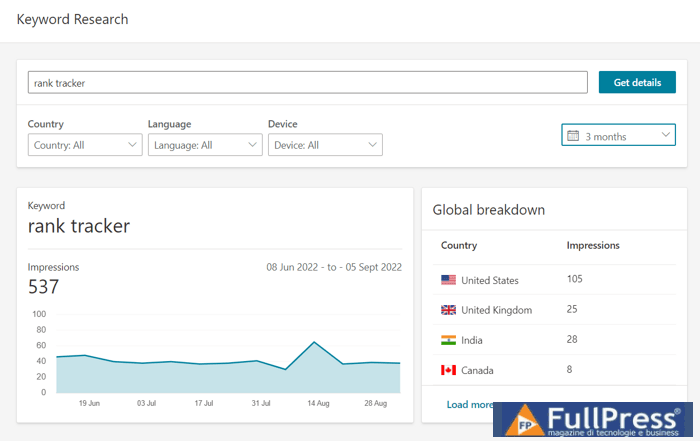Open the Country filter dropdown
This screenshot has height=441, width=700.
(x=85, y=145)
